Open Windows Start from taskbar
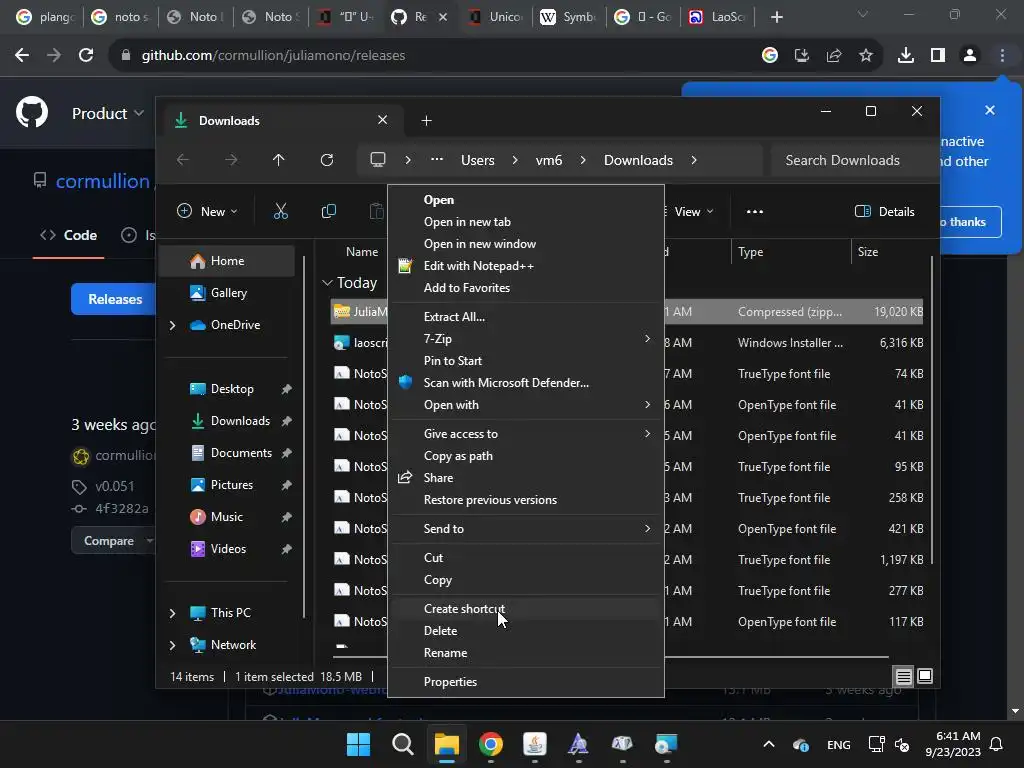This screenshot has height=768, width=1024. pyautogui.click(x=358, y=744)
